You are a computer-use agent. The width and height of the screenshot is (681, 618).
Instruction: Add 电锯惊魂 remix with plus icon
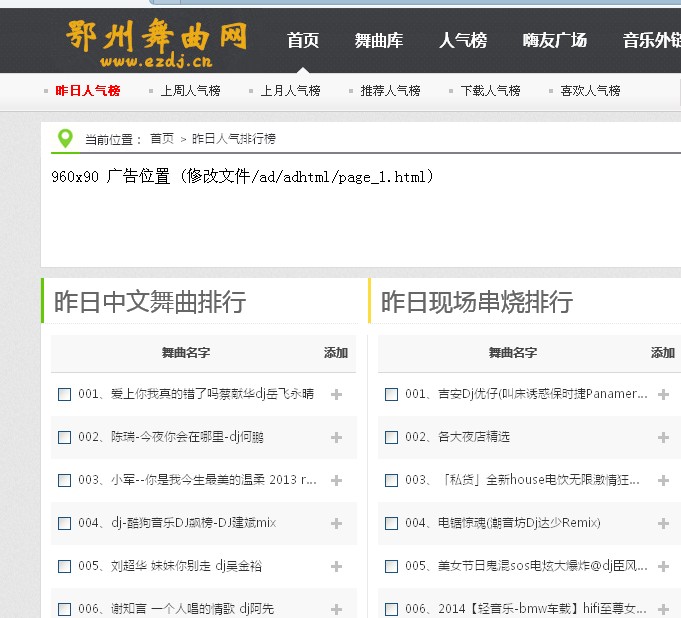(663, 523)
